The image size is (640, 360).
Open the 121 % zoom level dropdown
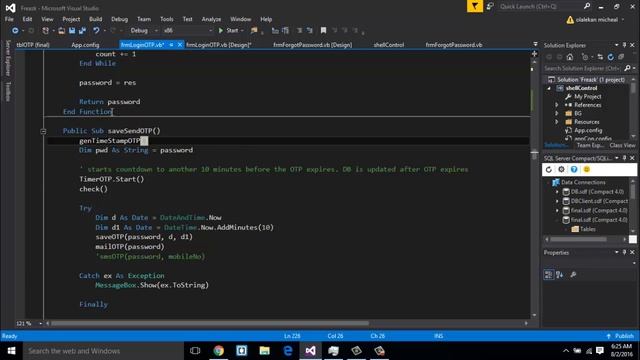click(29, 323)
